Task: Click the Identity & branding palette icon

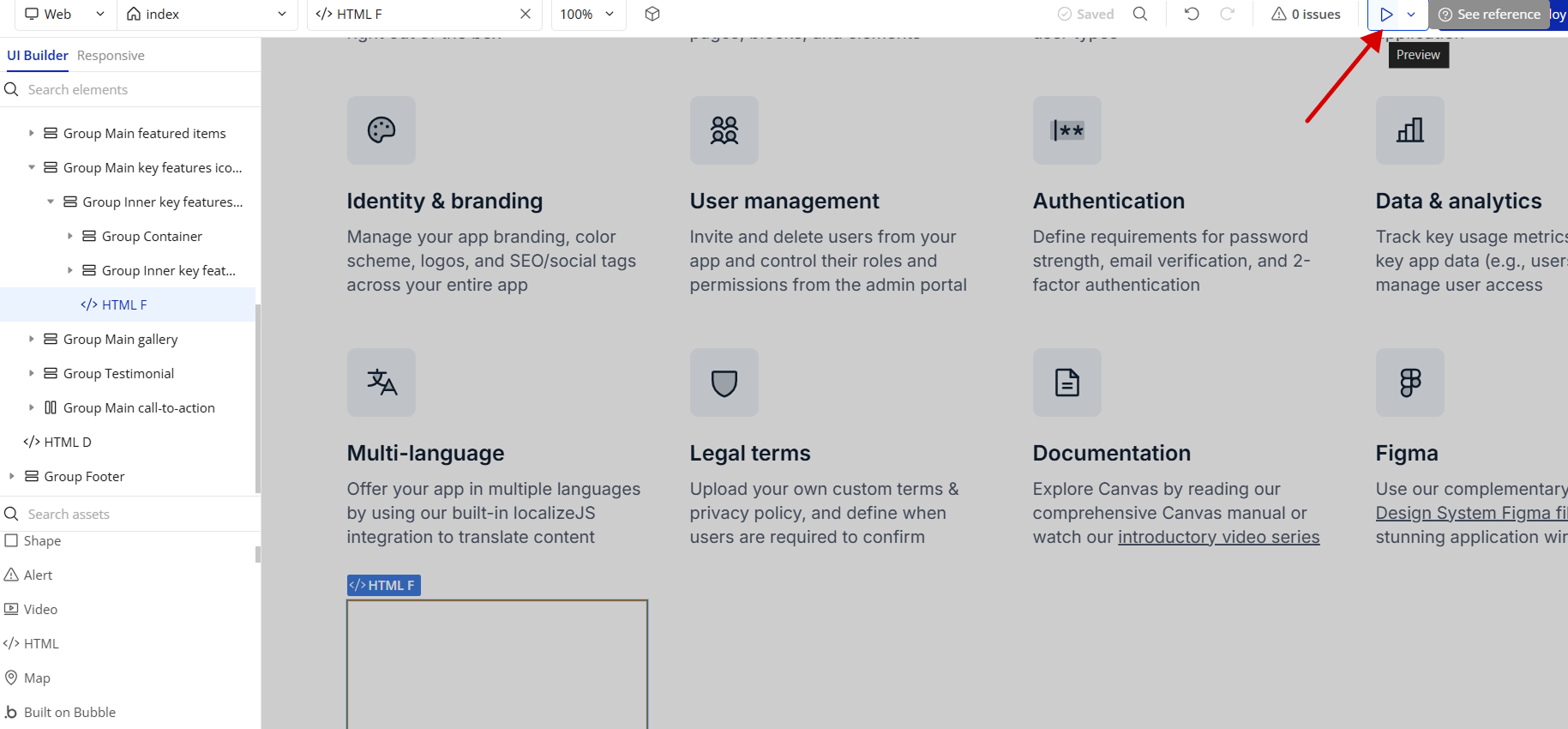Action: point(381,130)
